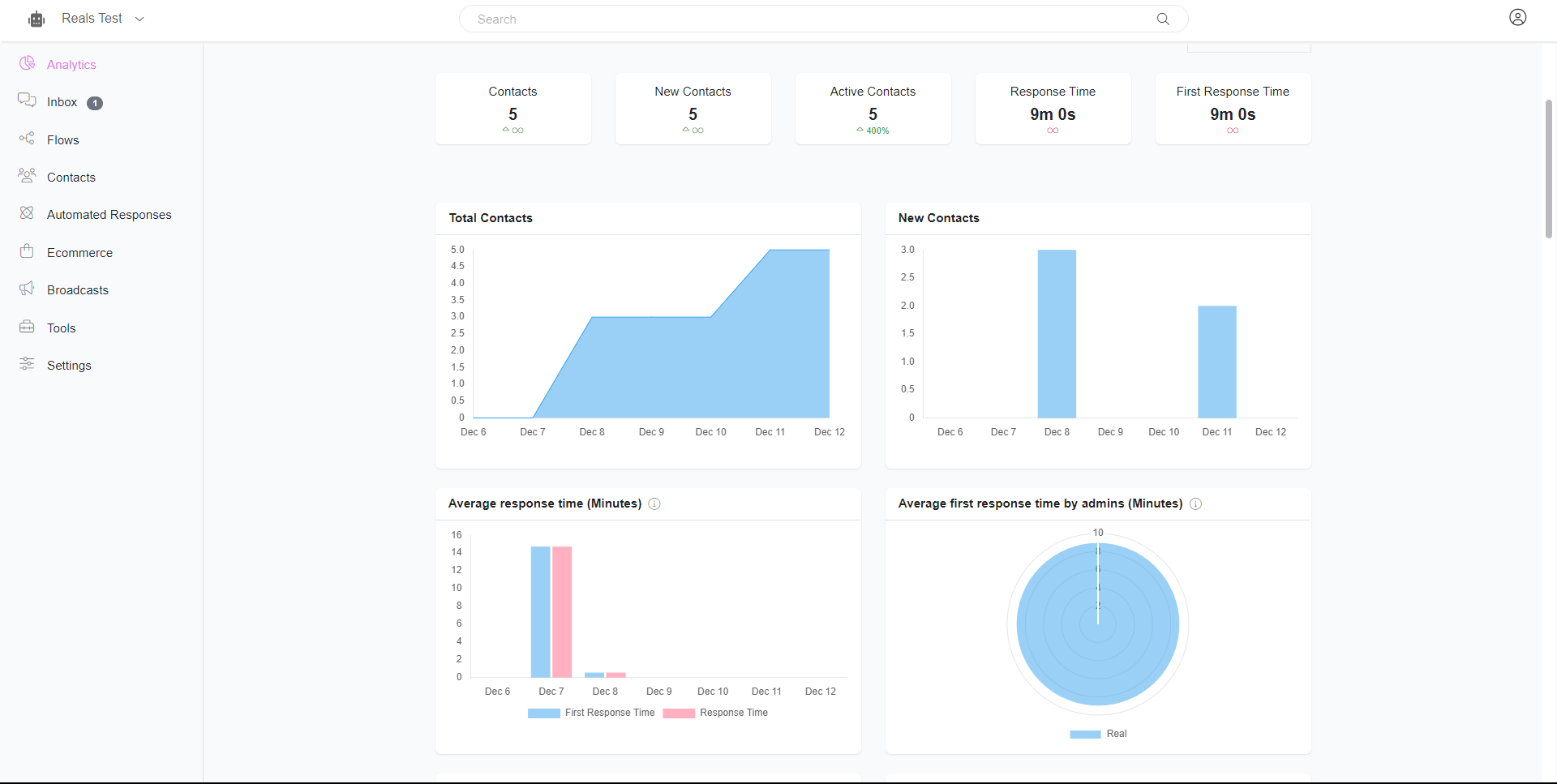Click the blue First Response Time swatch
1557x784 pixels.
pyautogui.click(x=544, y=713)
